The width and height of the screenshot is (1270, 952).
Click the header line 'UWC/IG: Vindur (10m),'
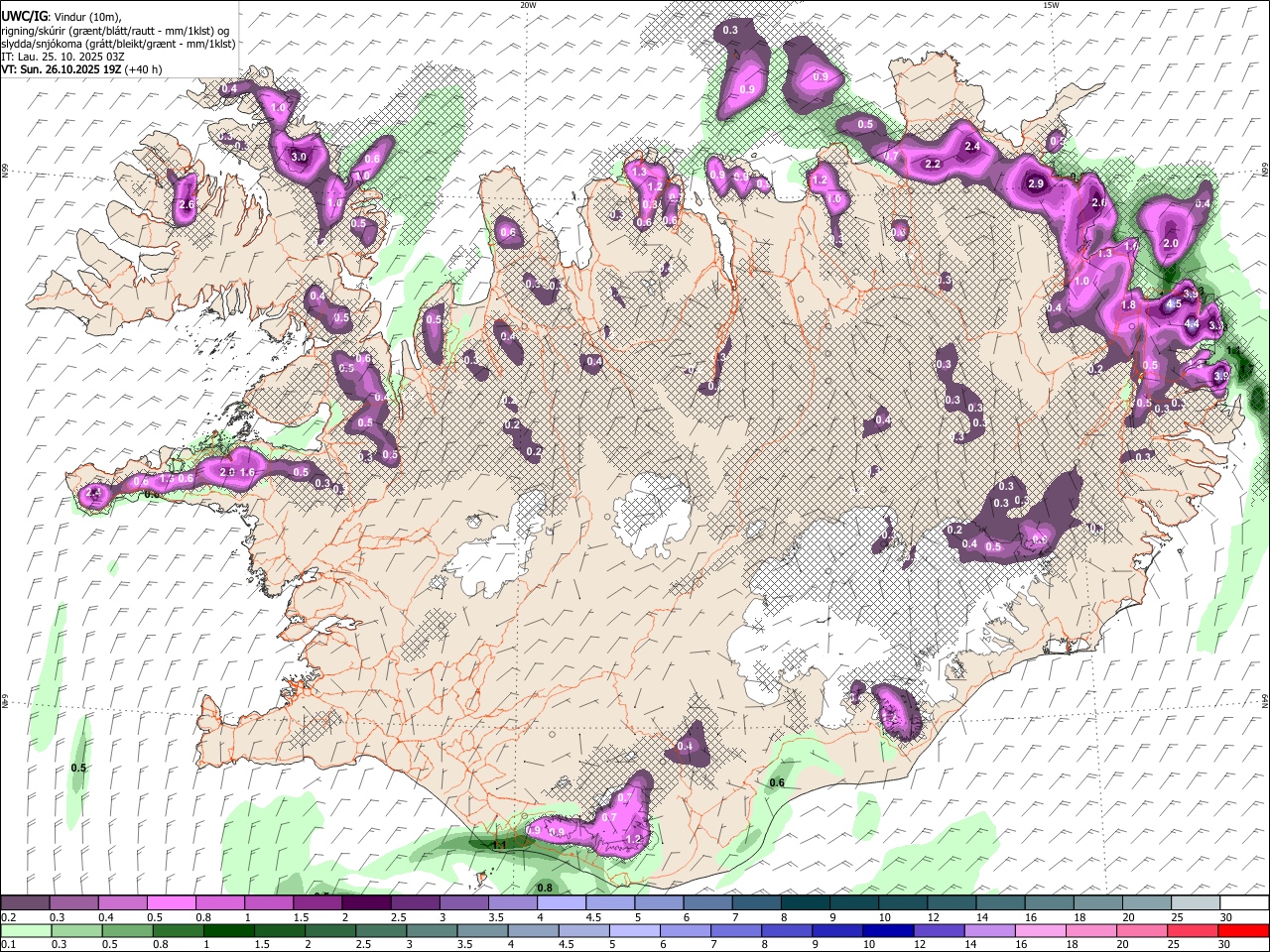(x=61, y=17)
